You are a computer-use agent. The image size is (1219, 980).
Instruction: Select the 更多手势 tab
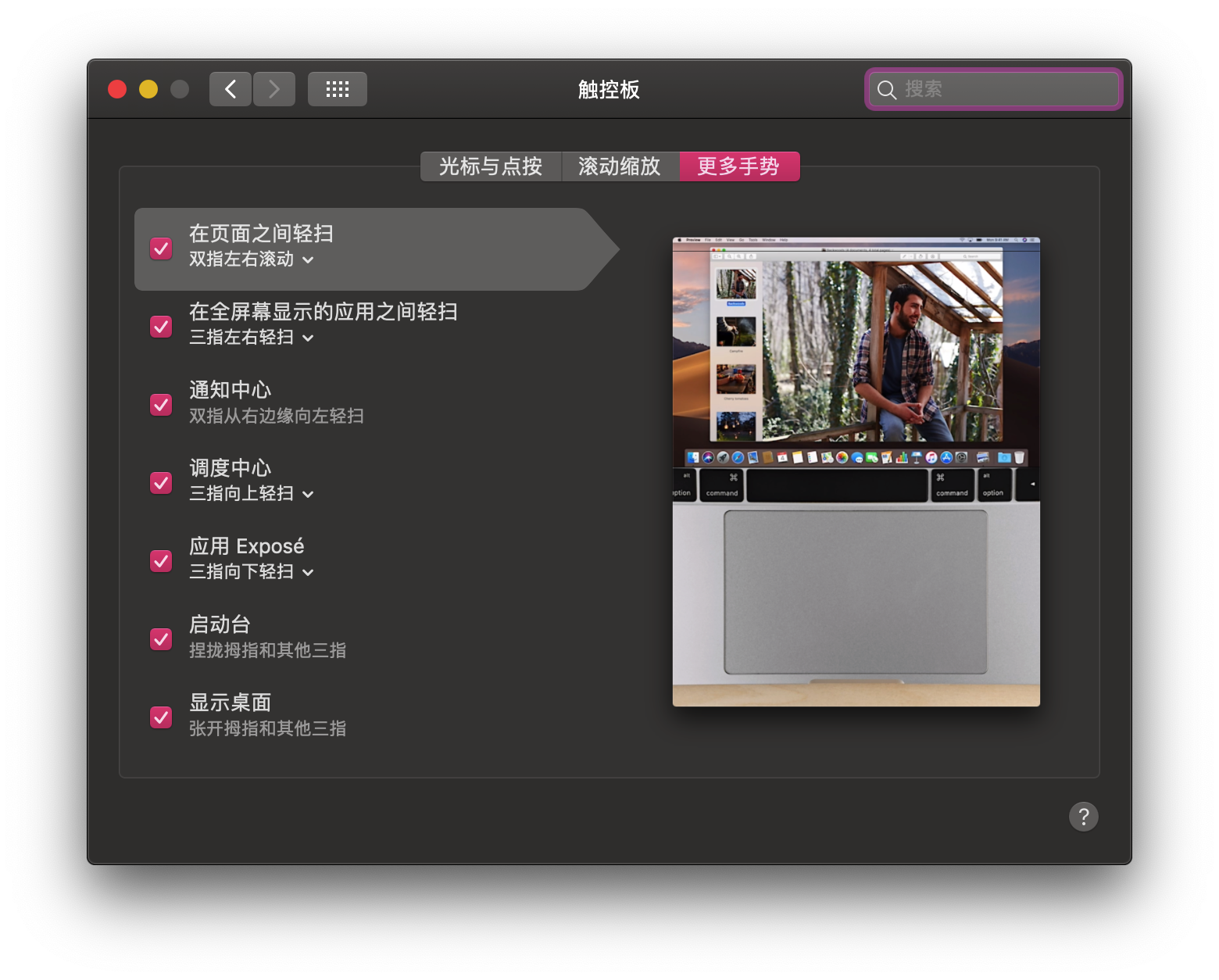click(x=739, y=166)
